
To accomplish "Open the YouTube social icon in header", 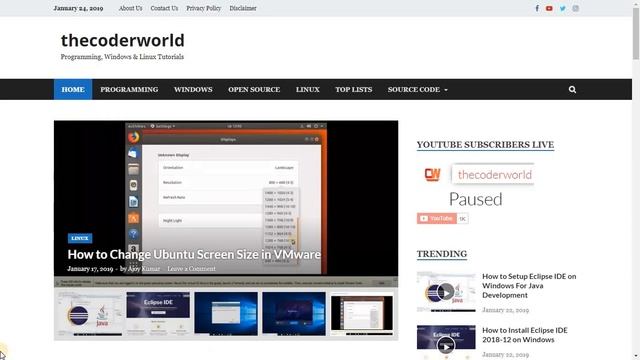I will pyautogui.click(x=549, y=8).
